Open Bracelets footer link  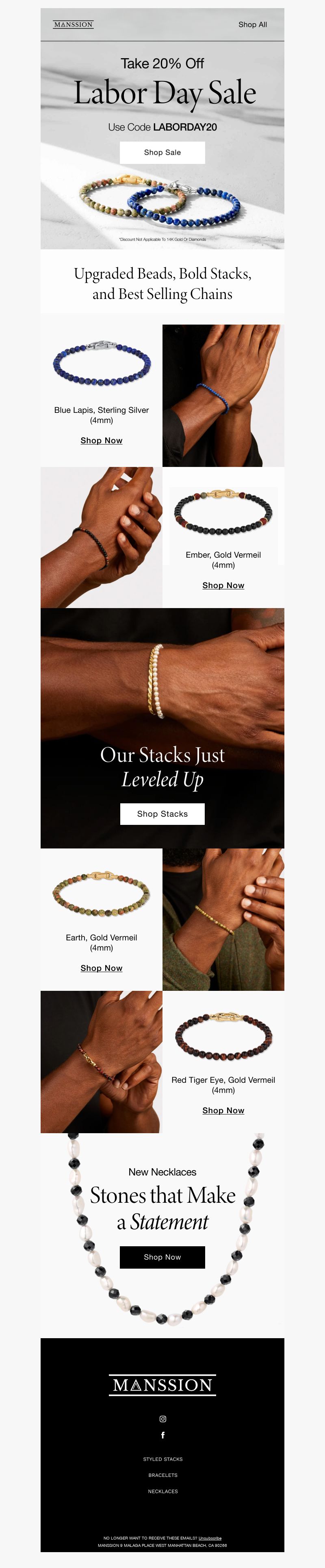[163, 1475]
